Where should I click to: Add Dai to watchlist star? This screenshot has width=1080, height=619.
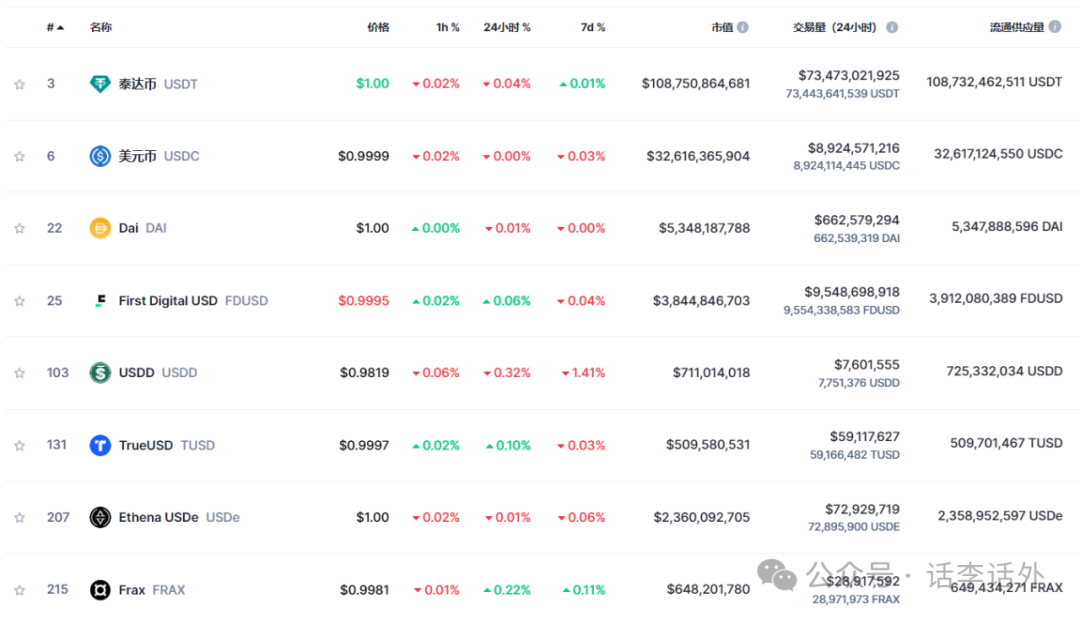click(19, 229)
